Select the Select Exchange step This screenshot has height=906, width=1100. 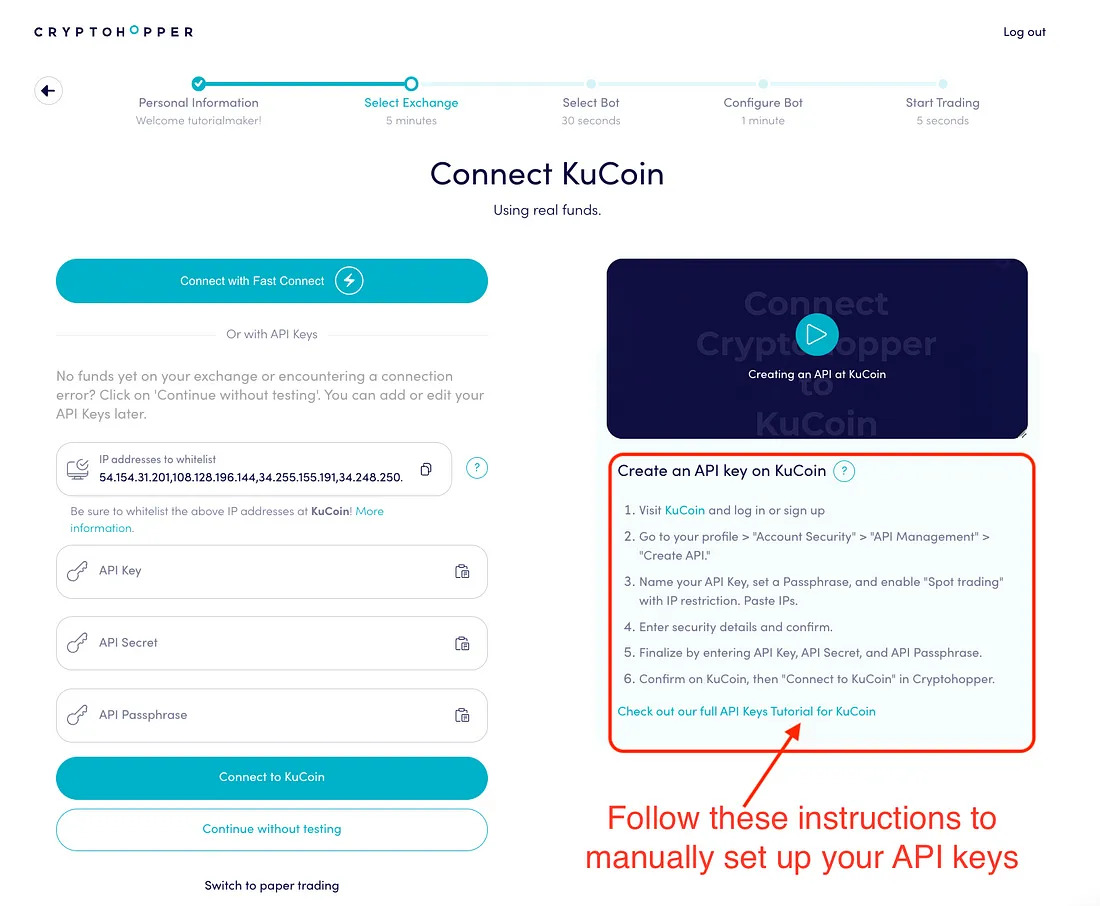[x=411, y=103]
